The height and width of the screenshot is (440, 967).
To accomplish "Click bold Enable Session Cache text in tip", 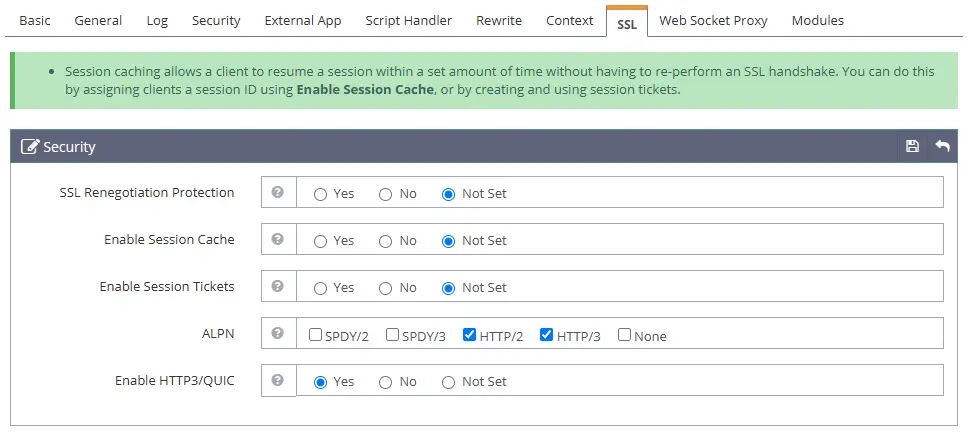I will tap(365, 89).
